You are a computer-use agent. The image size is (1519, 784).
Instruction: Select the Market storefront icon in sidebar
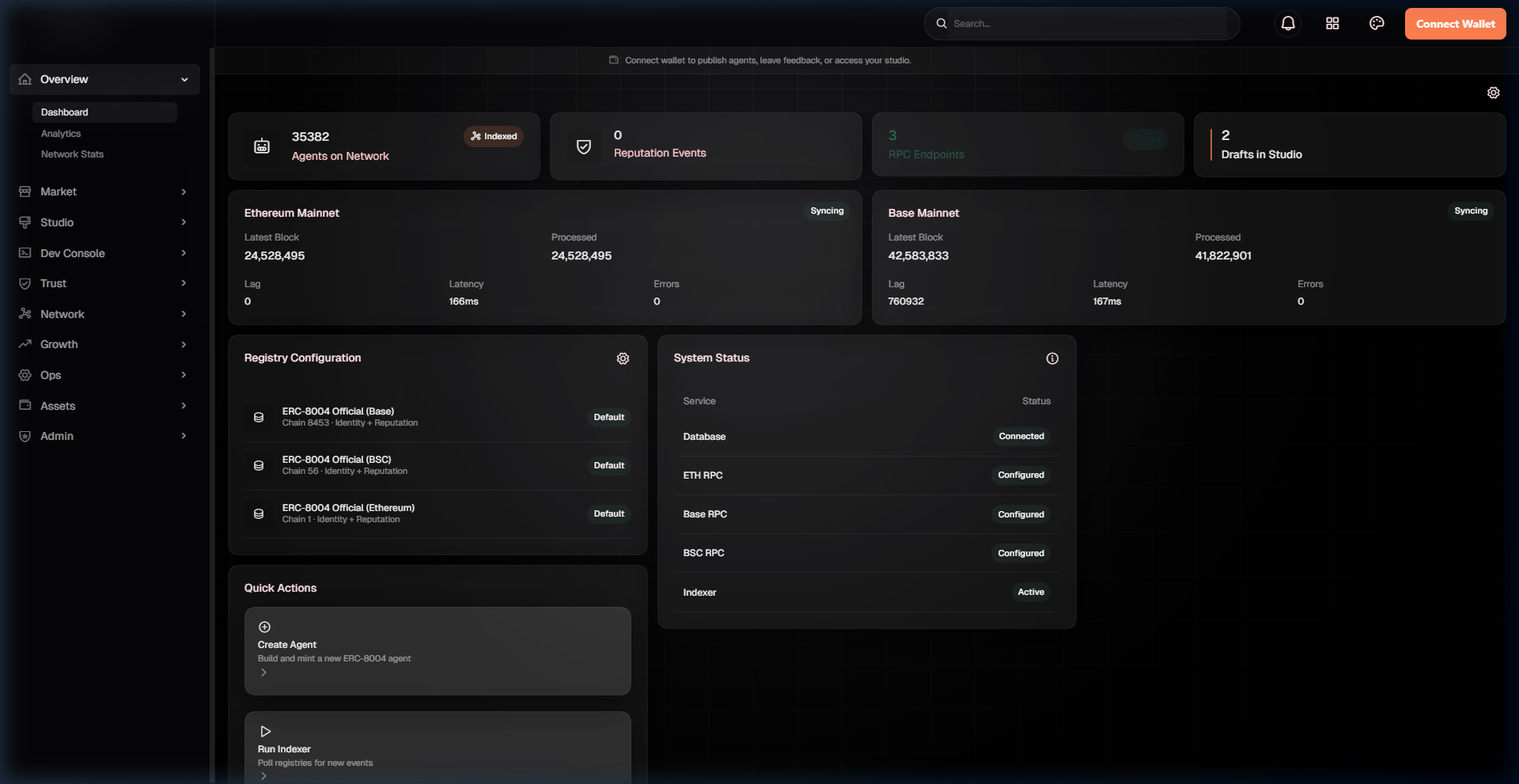[x=25, y=191]
